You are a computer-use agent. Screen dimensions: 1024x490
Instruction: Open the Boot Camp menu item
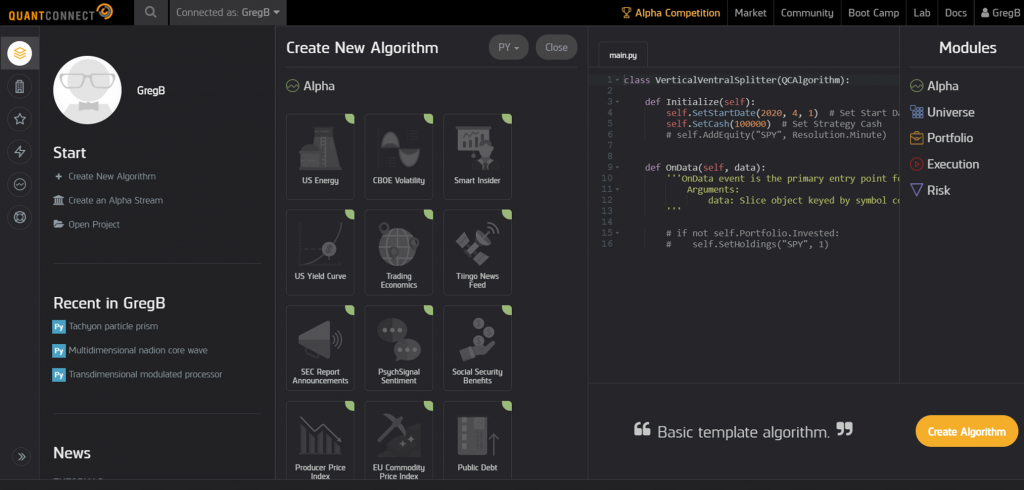[x=873, y=12]
